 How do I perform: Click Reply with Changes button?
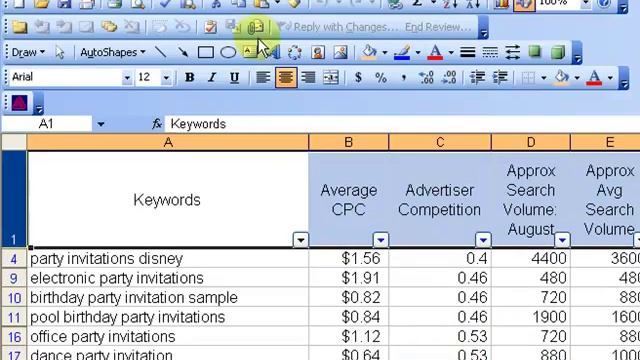click(337, 27)
